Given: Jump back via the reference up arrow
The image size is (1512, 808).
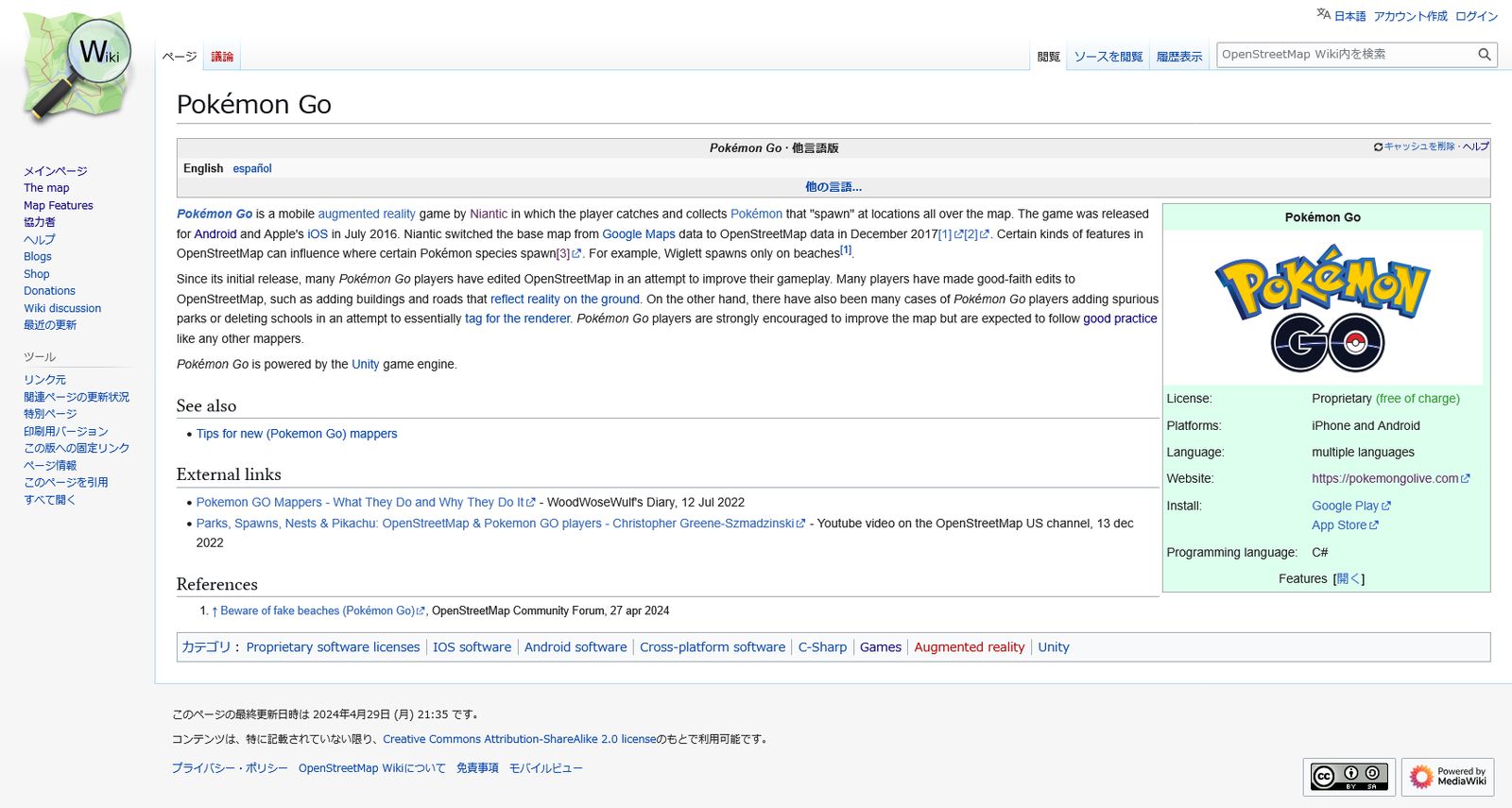Looking at the screenshot, I should pyautogui.click(x=215, y=611).
